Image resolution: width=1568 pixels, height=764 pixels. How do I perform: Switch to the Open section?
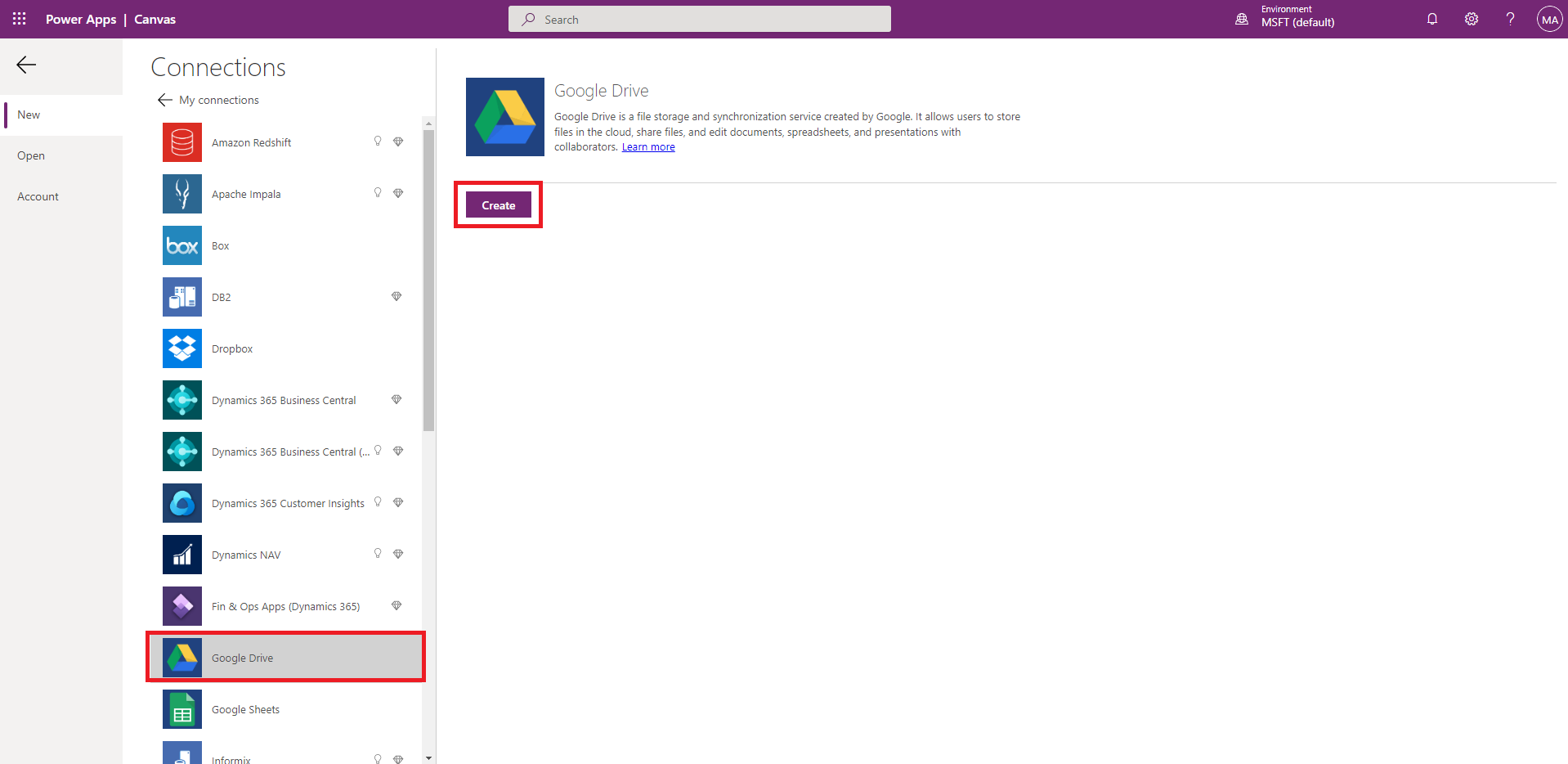(x=30, y=155)
